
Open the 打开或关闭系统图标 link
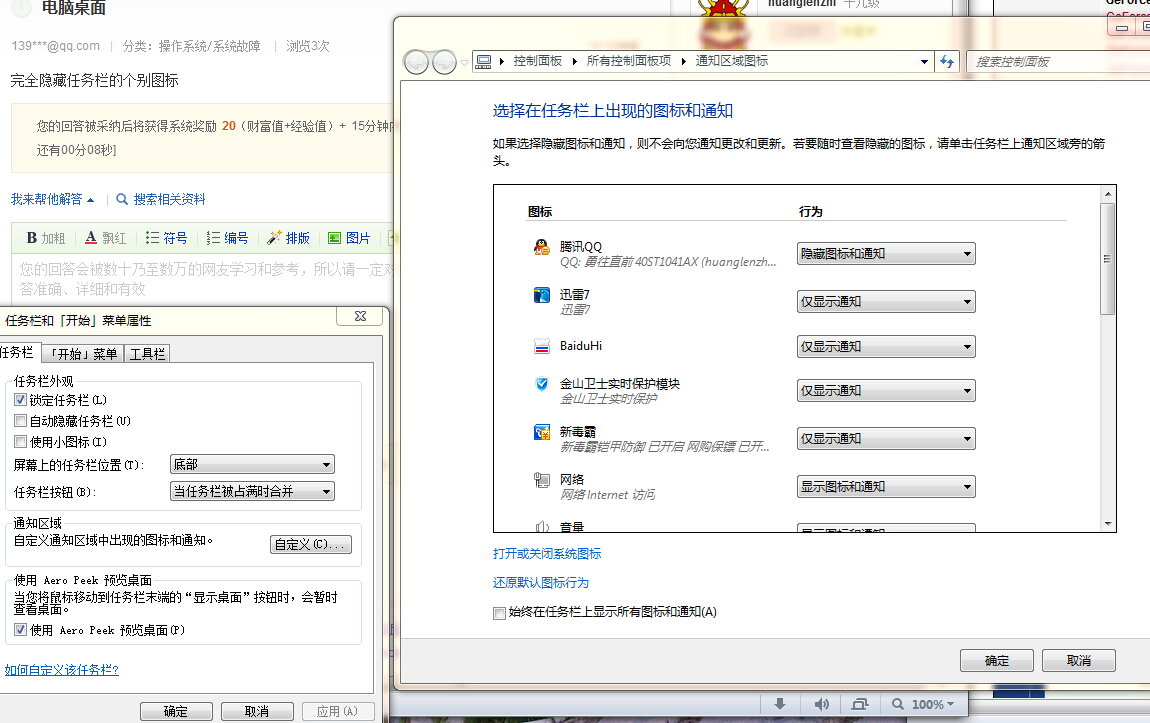tap(547, 554)
